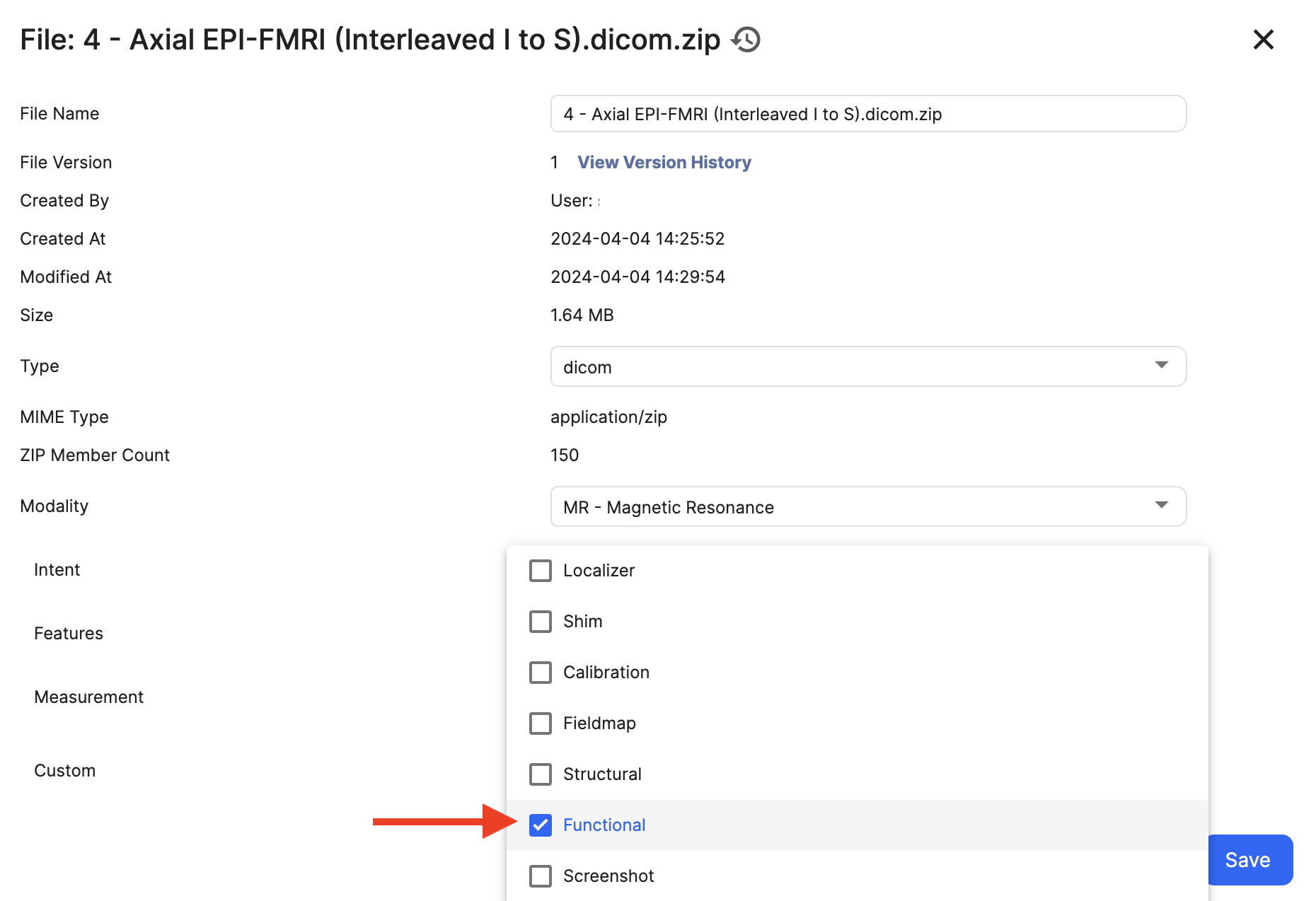Select the 'Modified At' 2024-04-04 14:29:54 value
This screenshot has height=901, width=1316.
pyautogui.click(x=637, y=277)
